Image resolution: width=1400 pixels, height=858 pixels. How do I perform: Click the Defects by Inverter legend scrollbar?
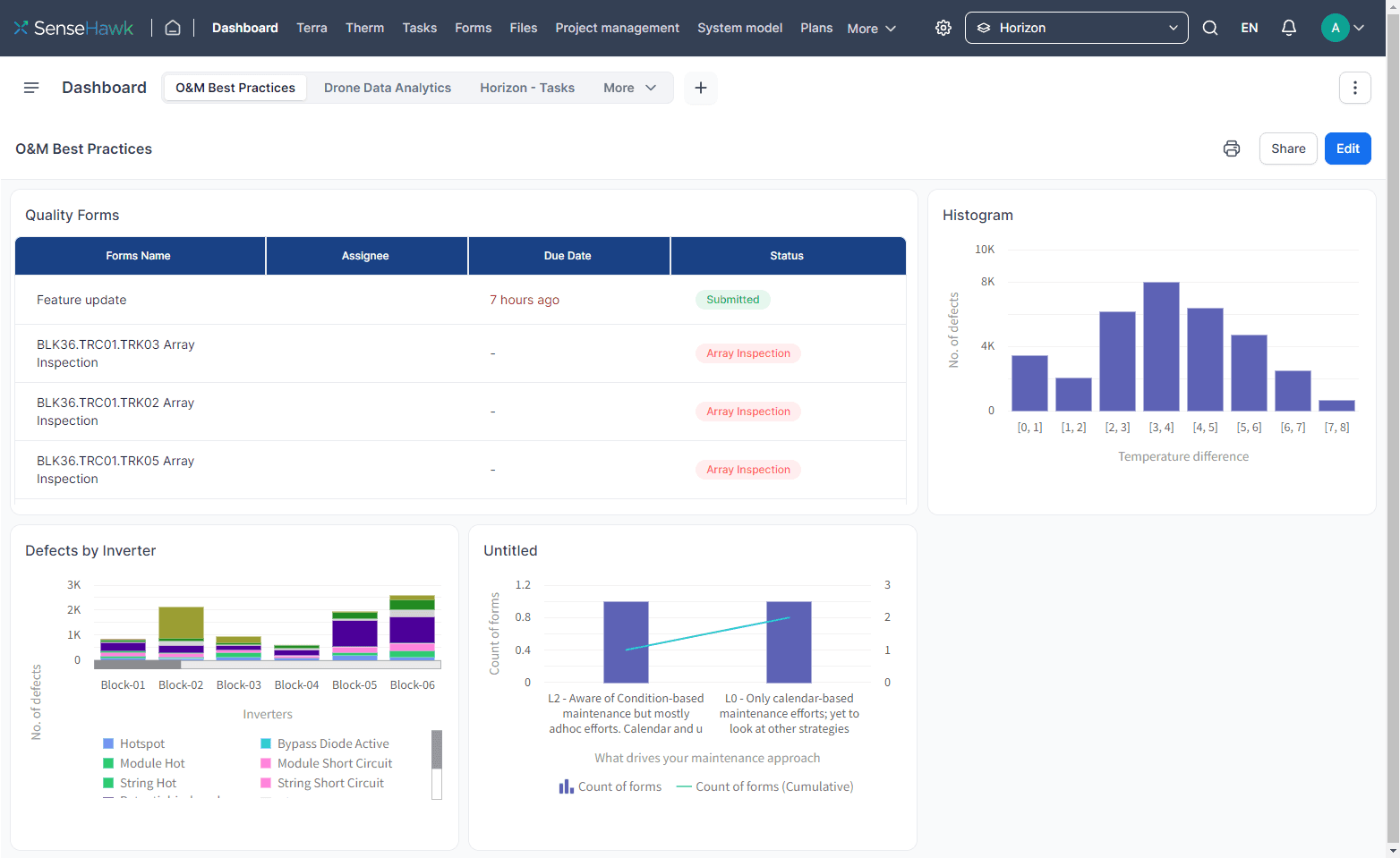point(437,764)
